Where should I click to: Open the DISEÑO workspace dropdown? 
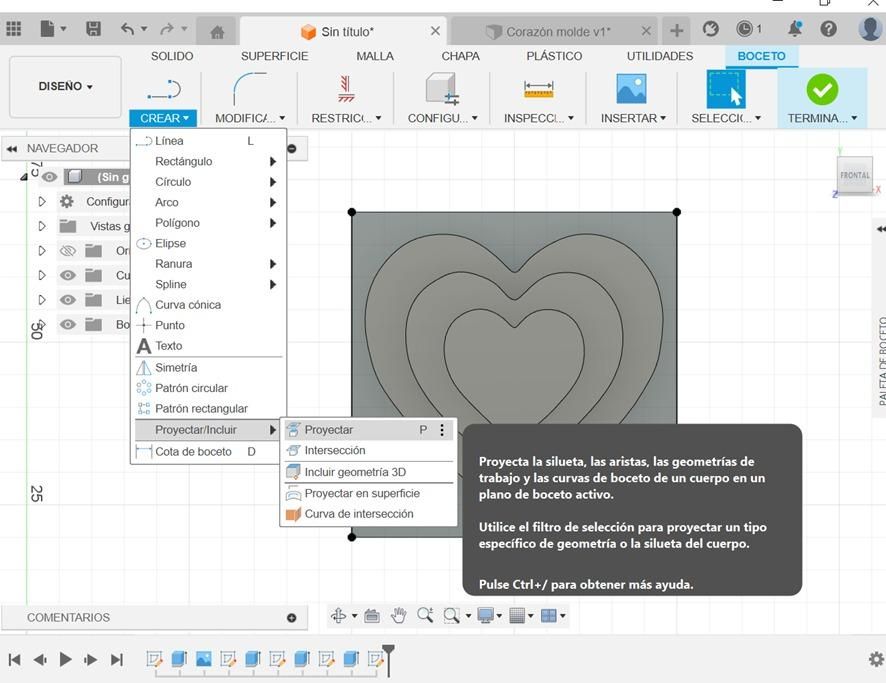click(x=66, y=86)
